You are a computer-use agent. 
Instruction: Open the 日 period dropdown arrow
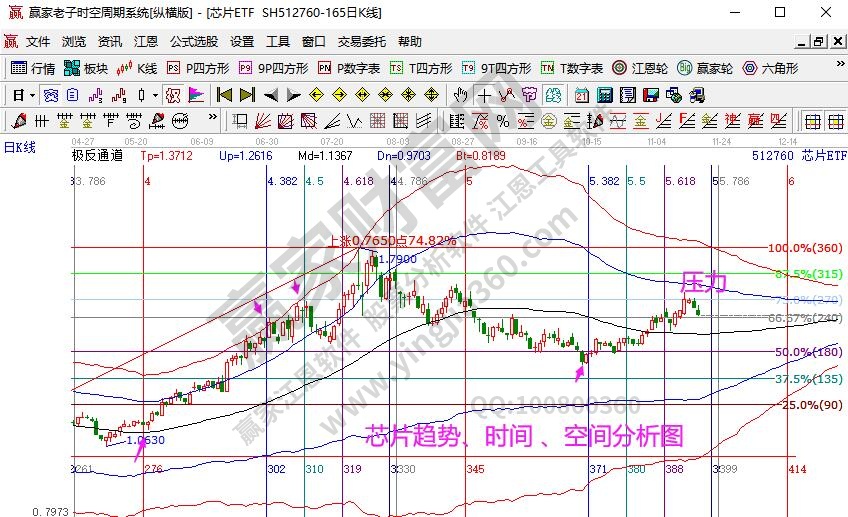pyautogui.click(x=32, y=95)
